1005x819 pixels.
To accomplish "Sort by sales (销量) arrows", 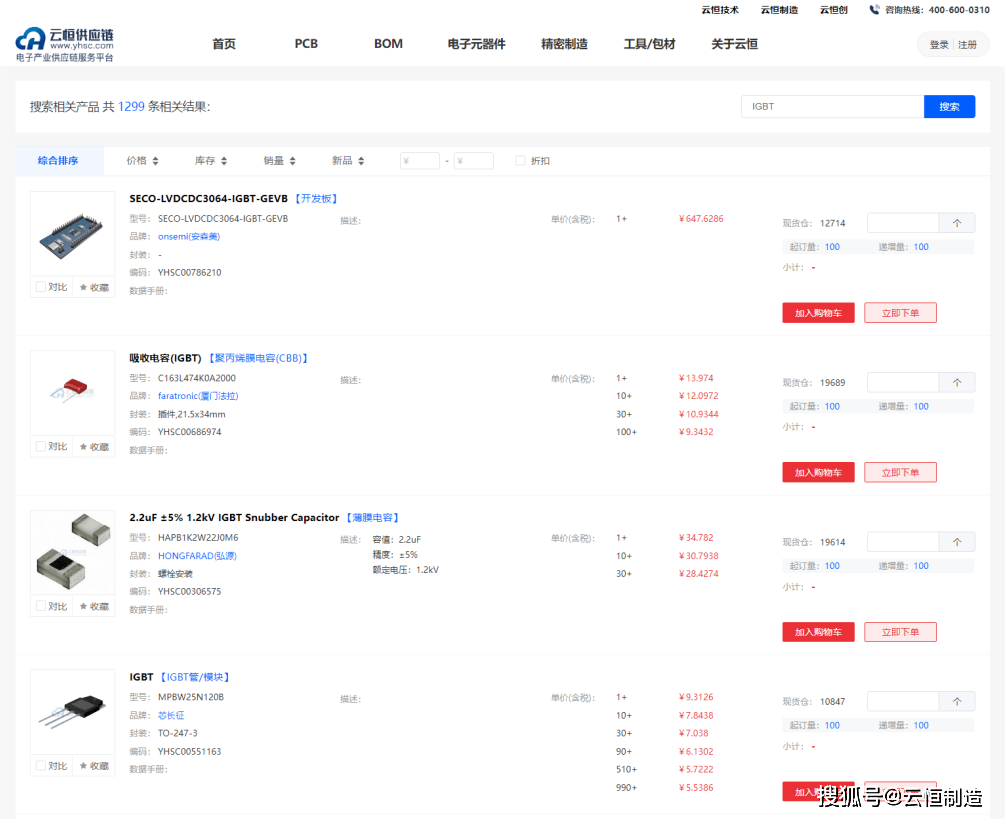I will point(293,161).
